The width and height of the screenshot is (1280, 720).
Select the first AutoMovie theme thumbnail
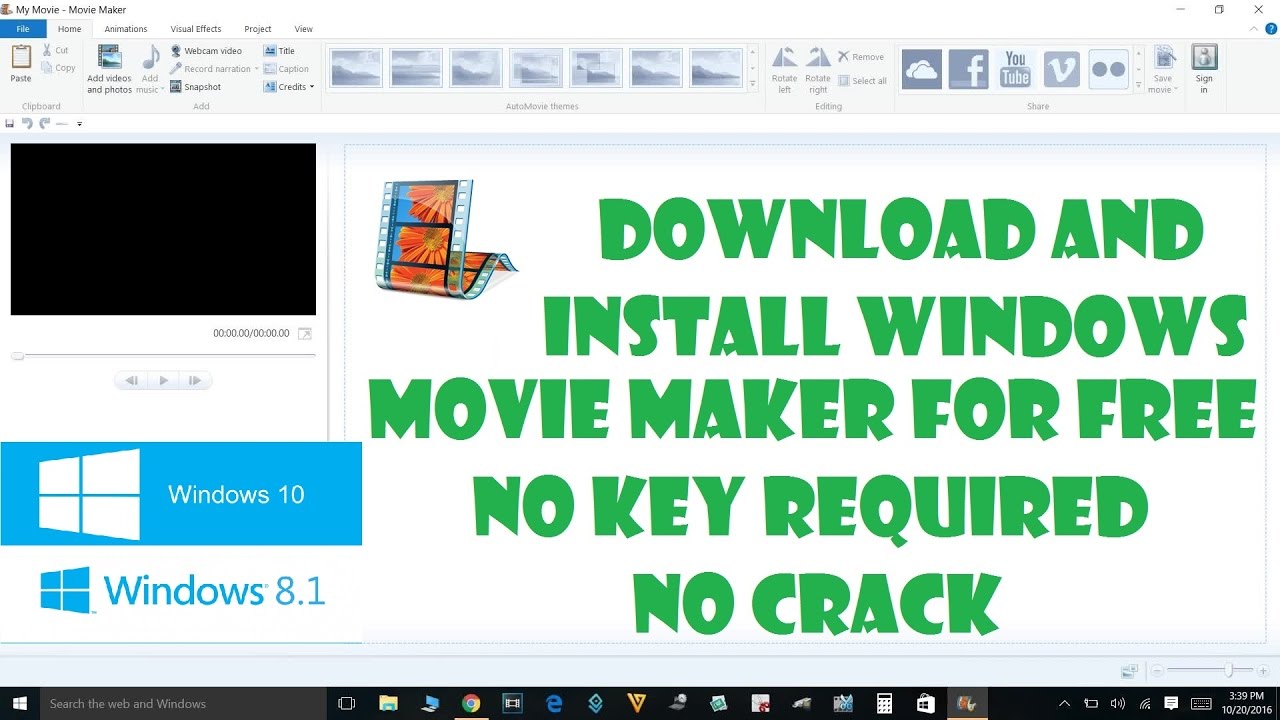pyautogui.click(x=355, y=67)
